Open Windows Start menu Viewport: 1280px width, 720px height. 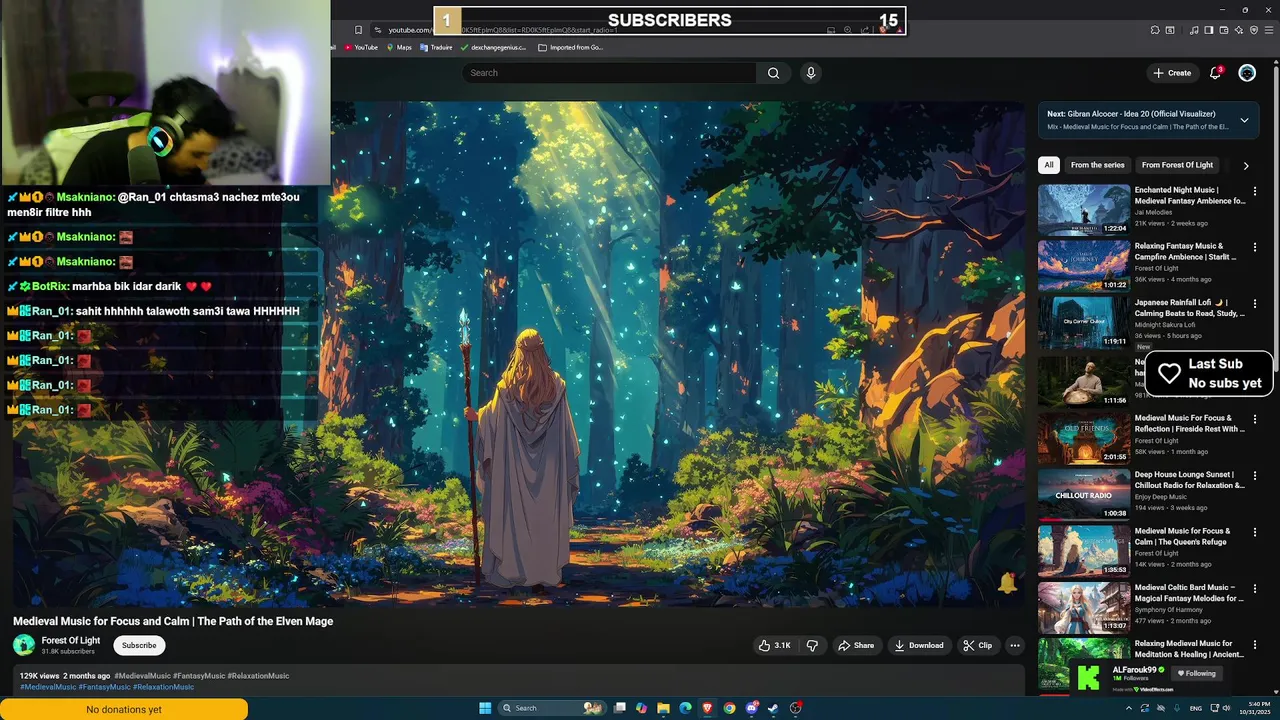485,708
